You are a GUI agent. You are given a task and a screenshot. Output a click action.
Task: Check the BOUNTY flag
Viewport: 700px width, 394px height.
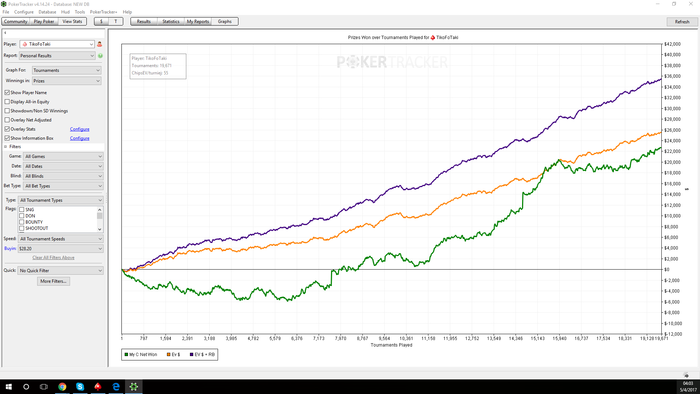(21, 222)
